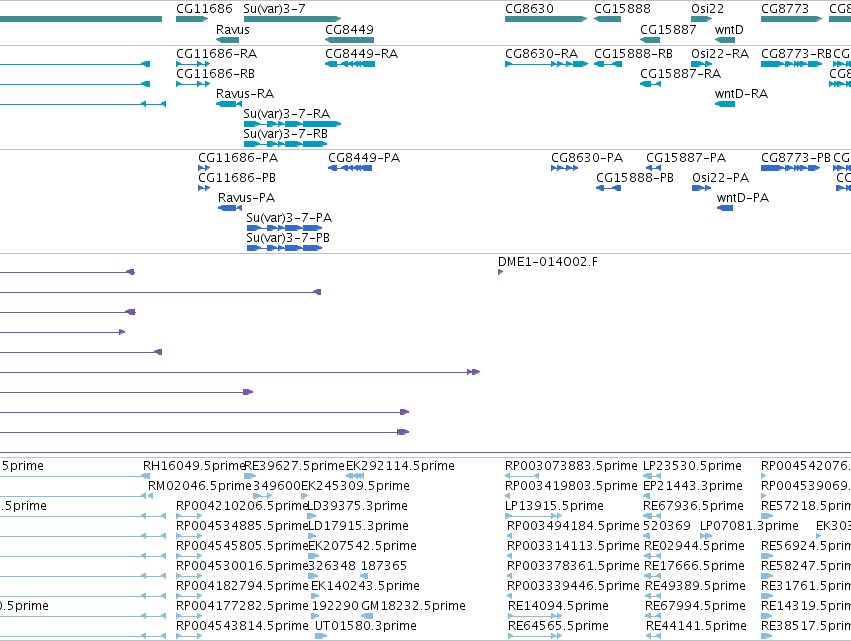Select the CG8630 gene label
This screenshot has height=641, width=851.
(x=529, y=9)
